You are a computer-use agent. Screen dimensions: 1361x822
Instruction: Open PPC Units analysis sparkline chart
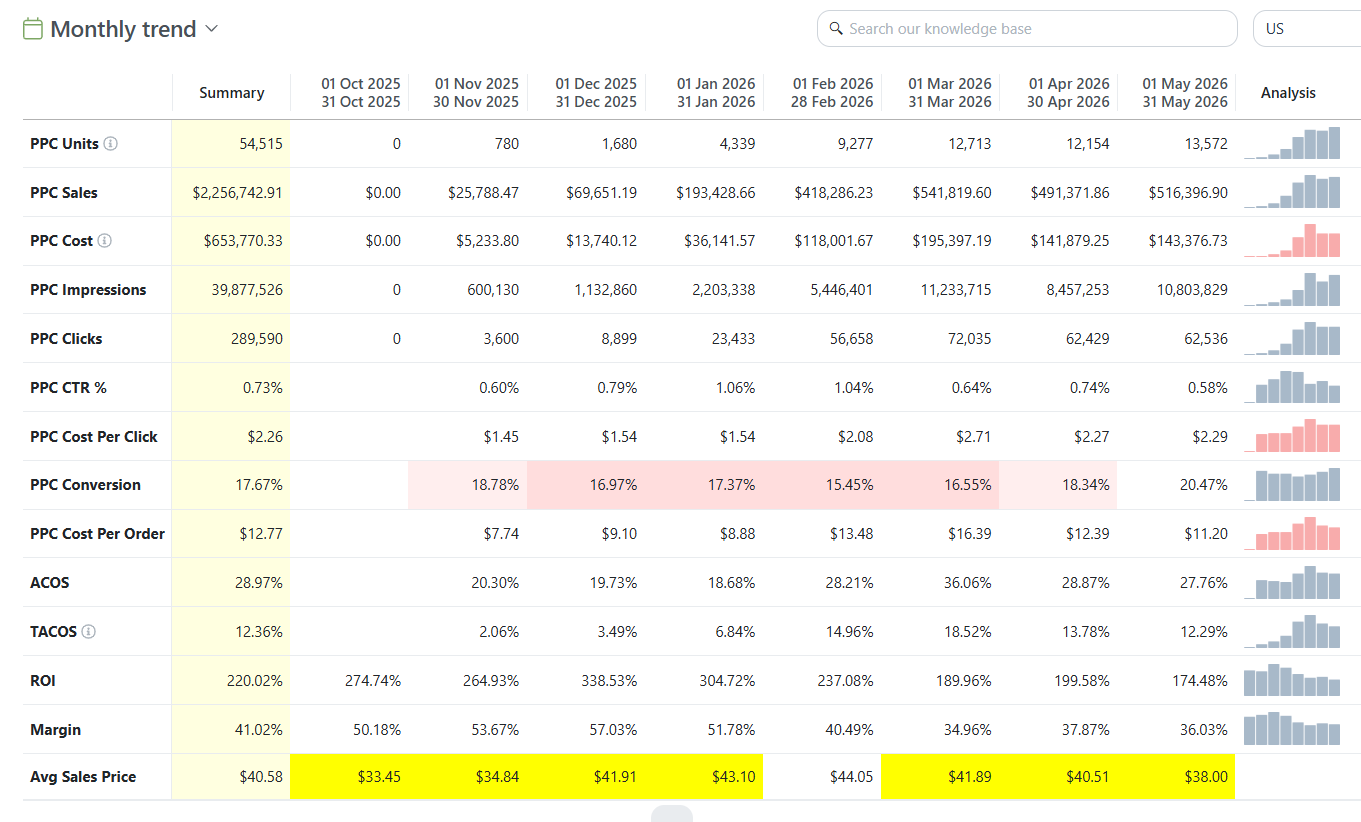(x=1292, y=144)
